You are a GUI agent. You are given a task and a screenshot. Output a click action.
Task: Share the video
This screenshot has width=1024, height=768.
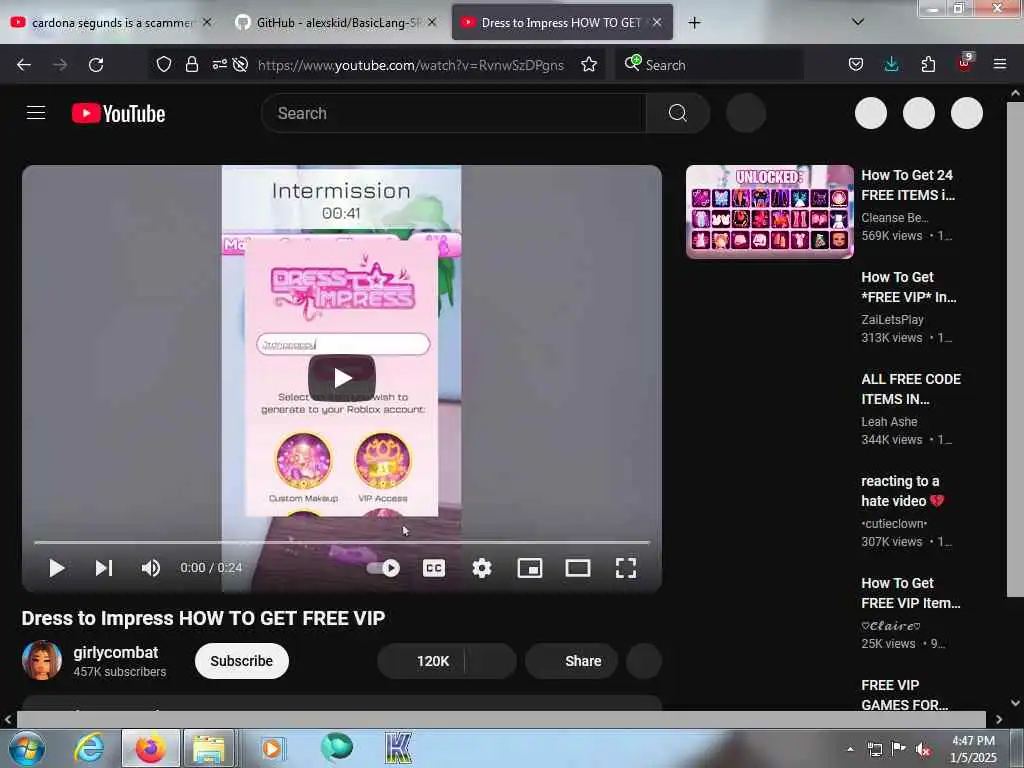[x=571, y=661]
